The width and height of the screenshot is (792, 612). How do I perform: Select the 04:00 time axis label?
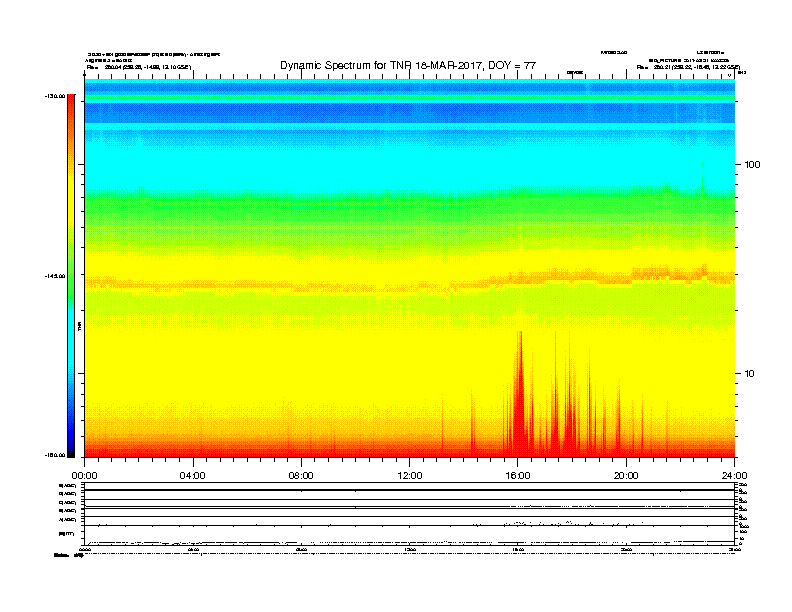click(x=193, y=476)
